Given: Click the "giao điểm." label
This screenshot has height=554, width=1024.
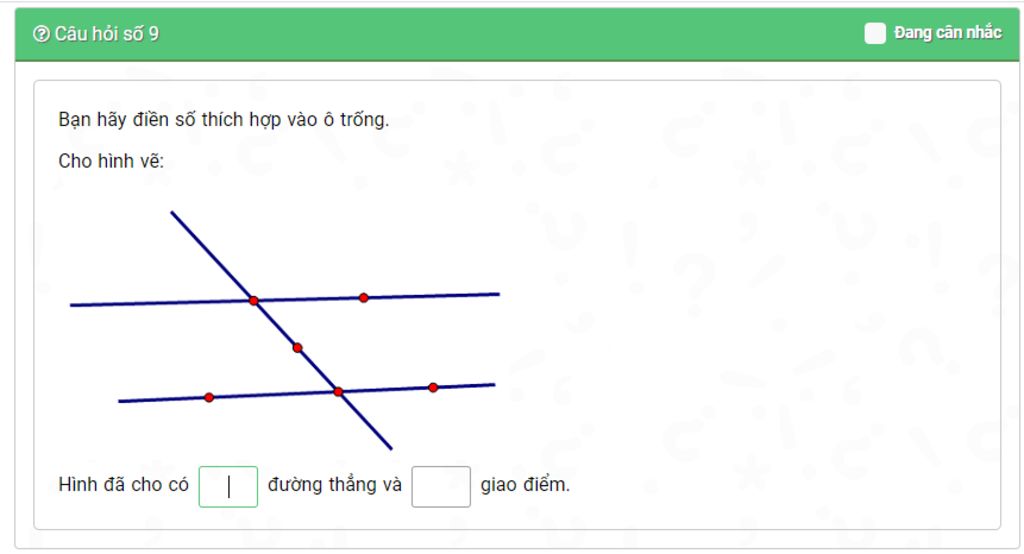Looking at the screenshot, I should [525, 485].
